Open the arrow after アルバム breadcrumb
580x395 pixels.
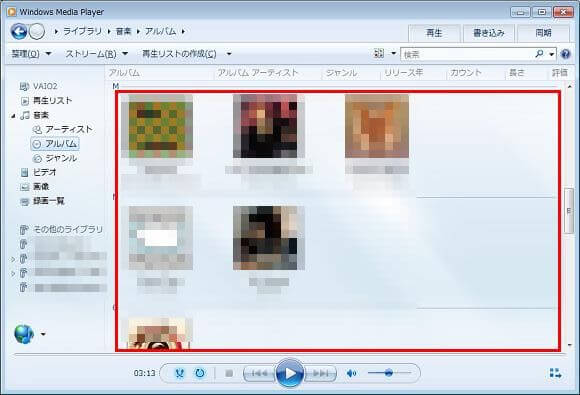[x=183, y=31]
